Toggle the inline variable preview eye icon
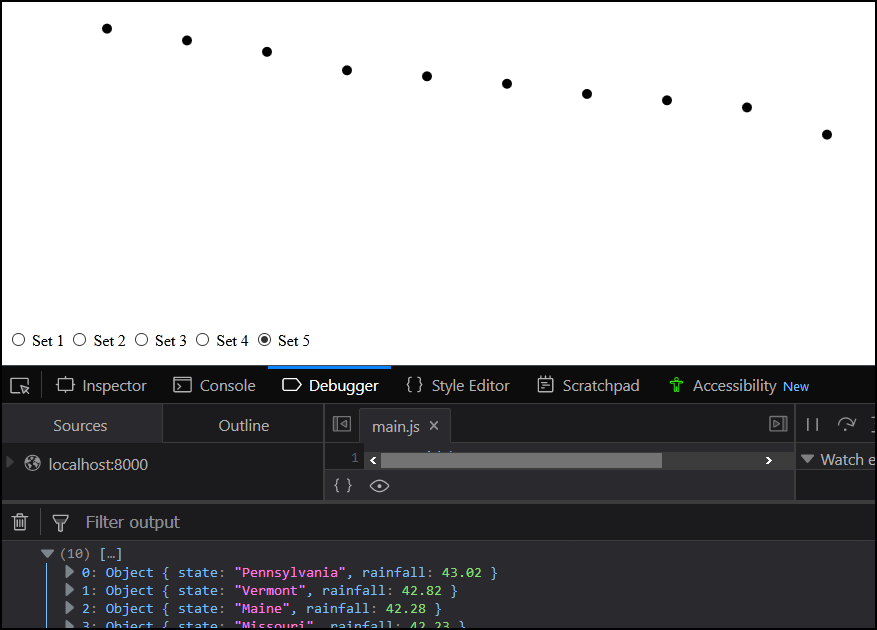 point(379,485)
